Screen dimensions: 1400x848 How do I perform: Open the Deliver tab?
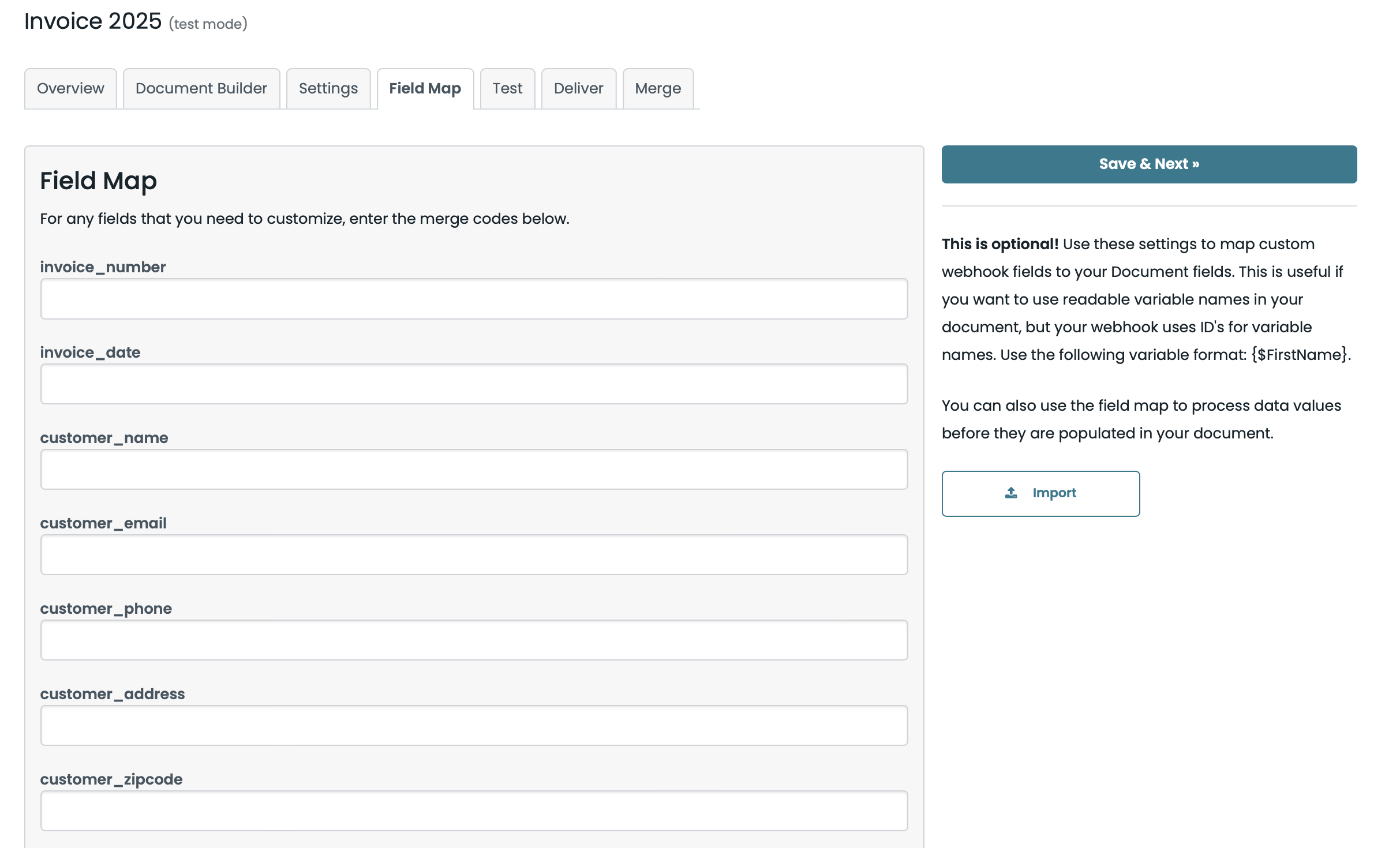pos(578,88)
